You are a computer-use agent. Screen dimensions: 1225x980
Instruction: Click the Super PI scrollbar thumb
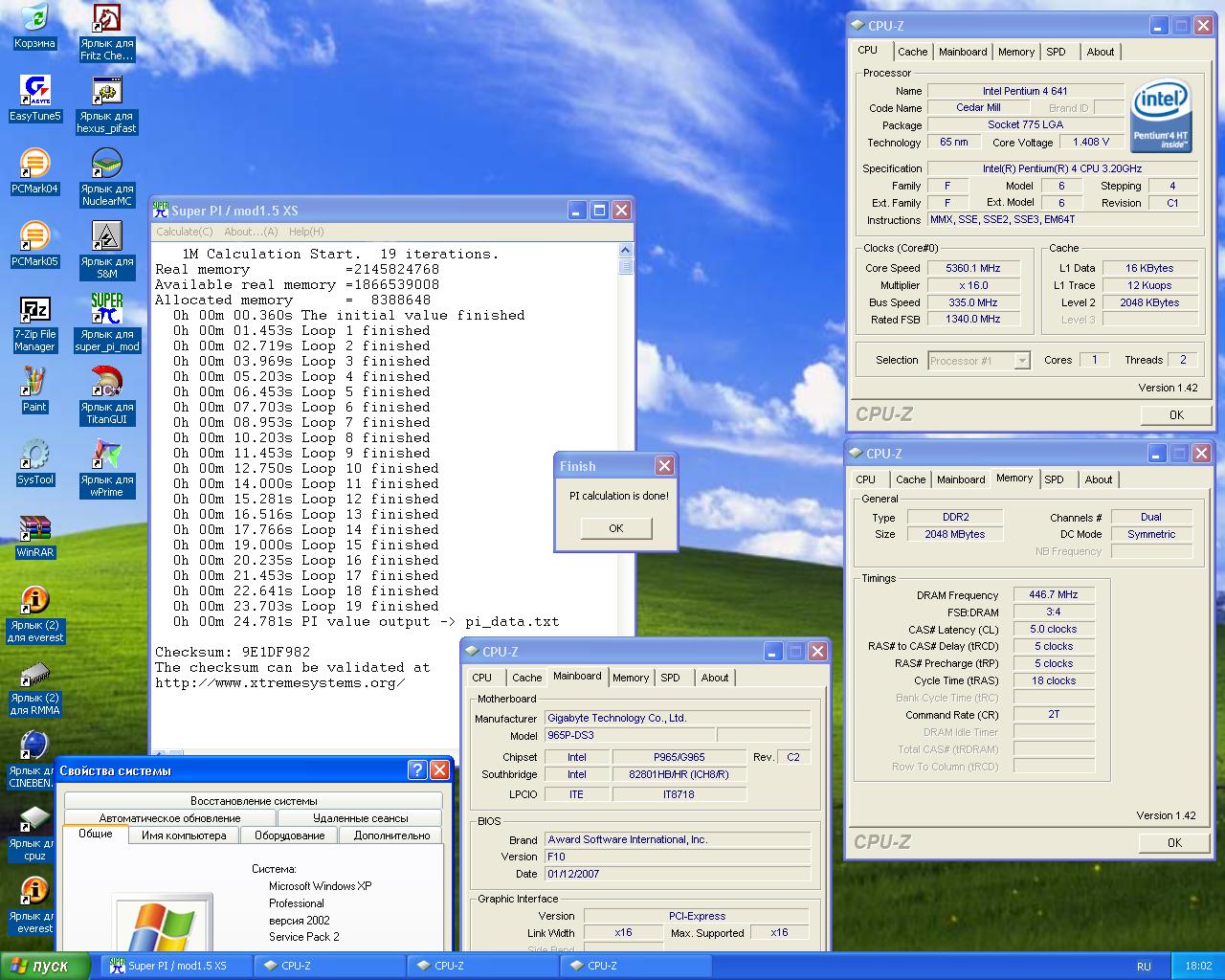coord(626,267)
